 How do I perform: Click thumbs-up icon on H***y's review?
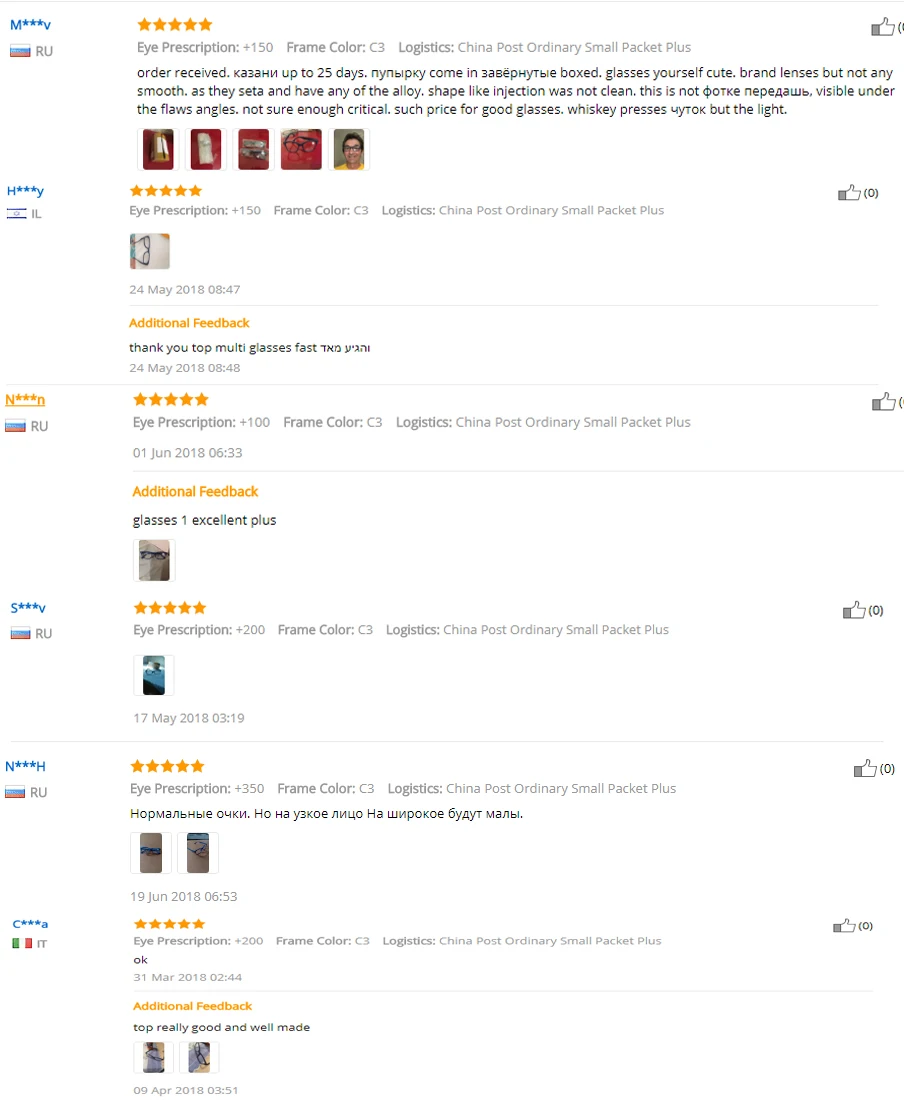(849, 193)
